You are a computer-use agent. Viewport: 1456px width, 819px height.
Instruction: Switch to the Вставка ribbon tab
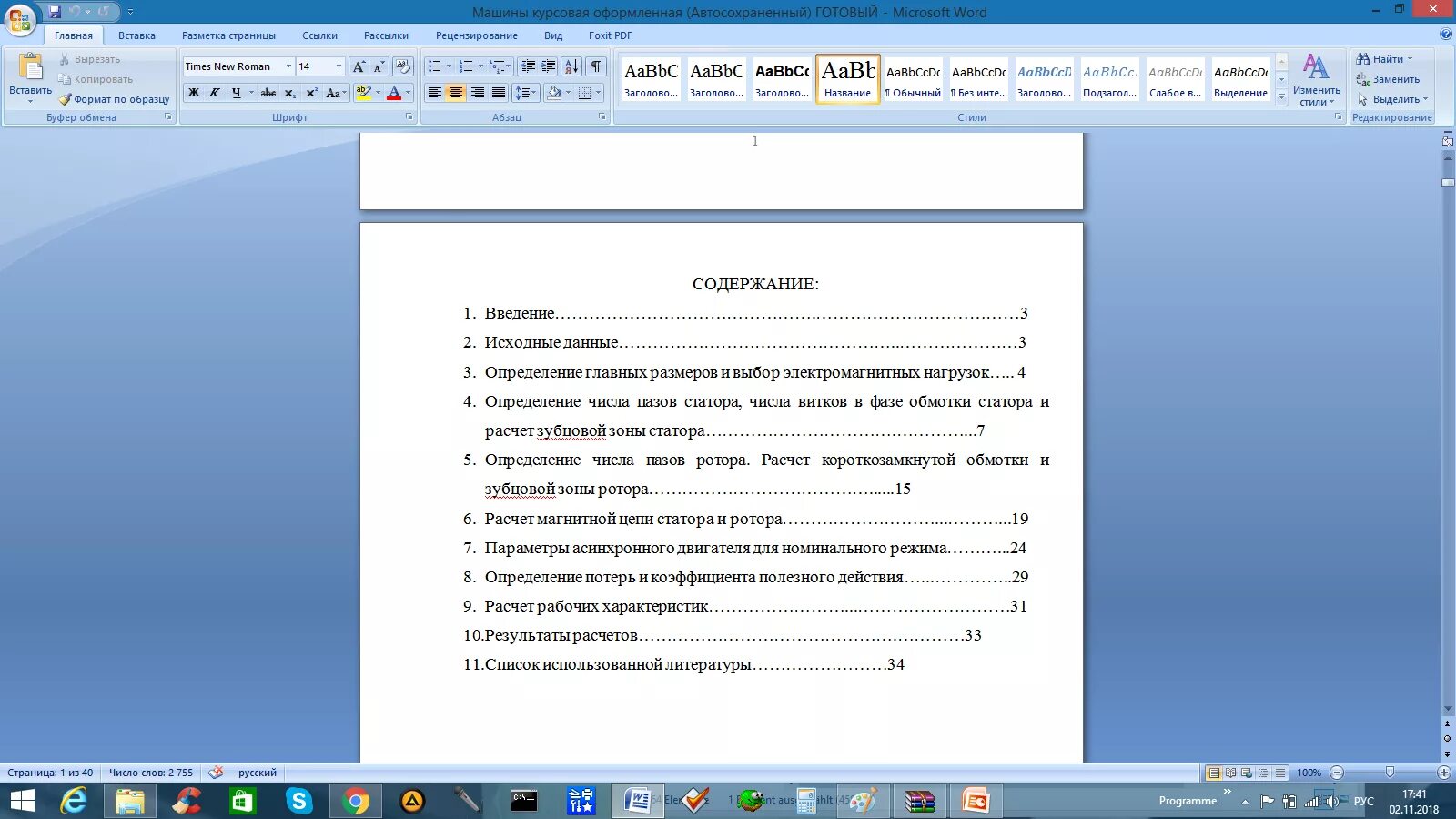(136, 35)
